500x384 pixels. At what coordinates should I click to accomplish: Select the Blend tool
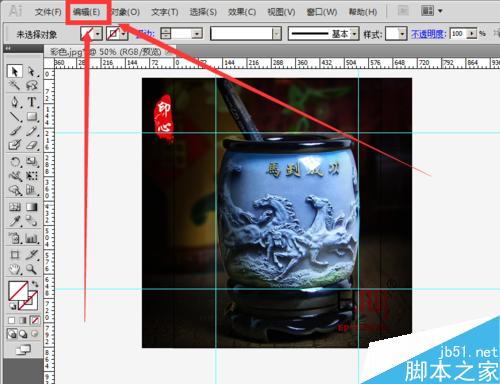32,221
